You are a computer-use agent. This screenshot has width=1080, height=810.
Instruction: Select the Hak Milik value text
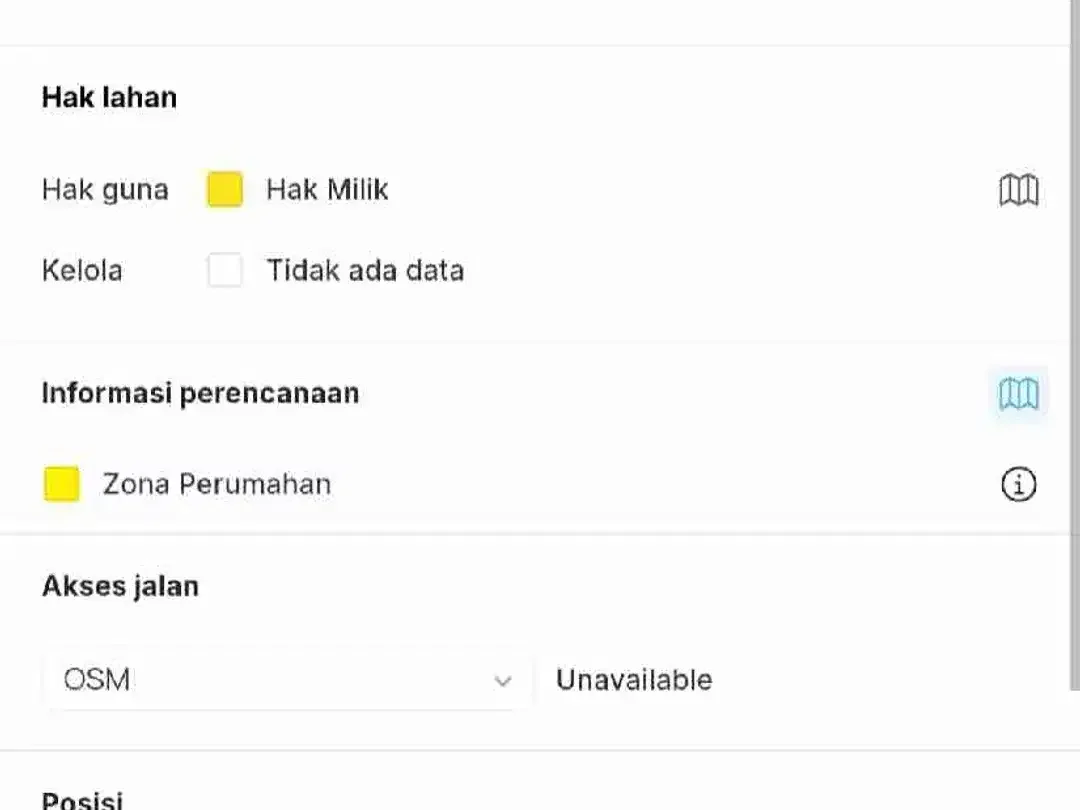tap(327, 189)
